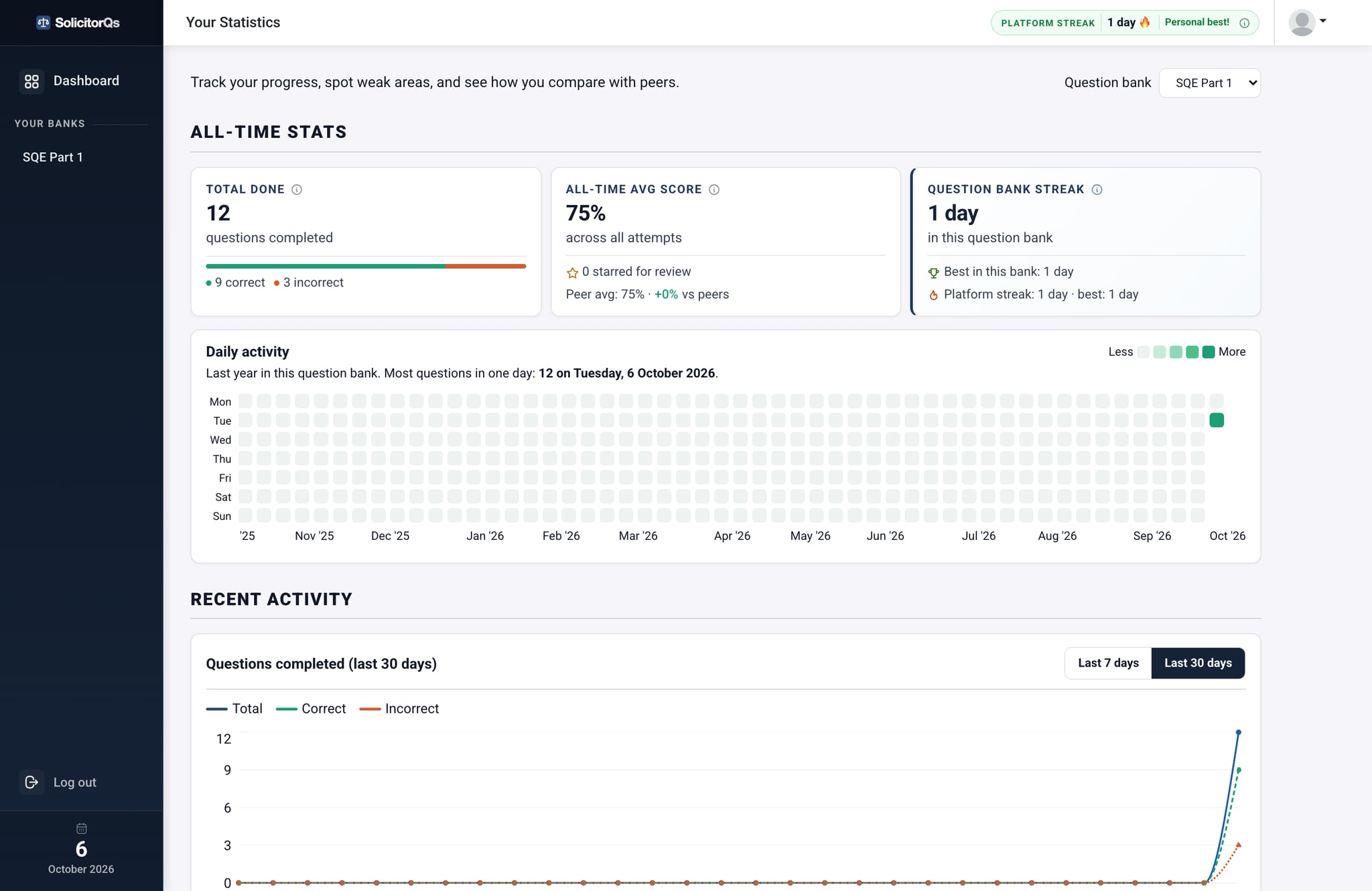This screenshot has height=891, width=1372.
Task: Click the calendar icon above the date
Action: (81, 829)
